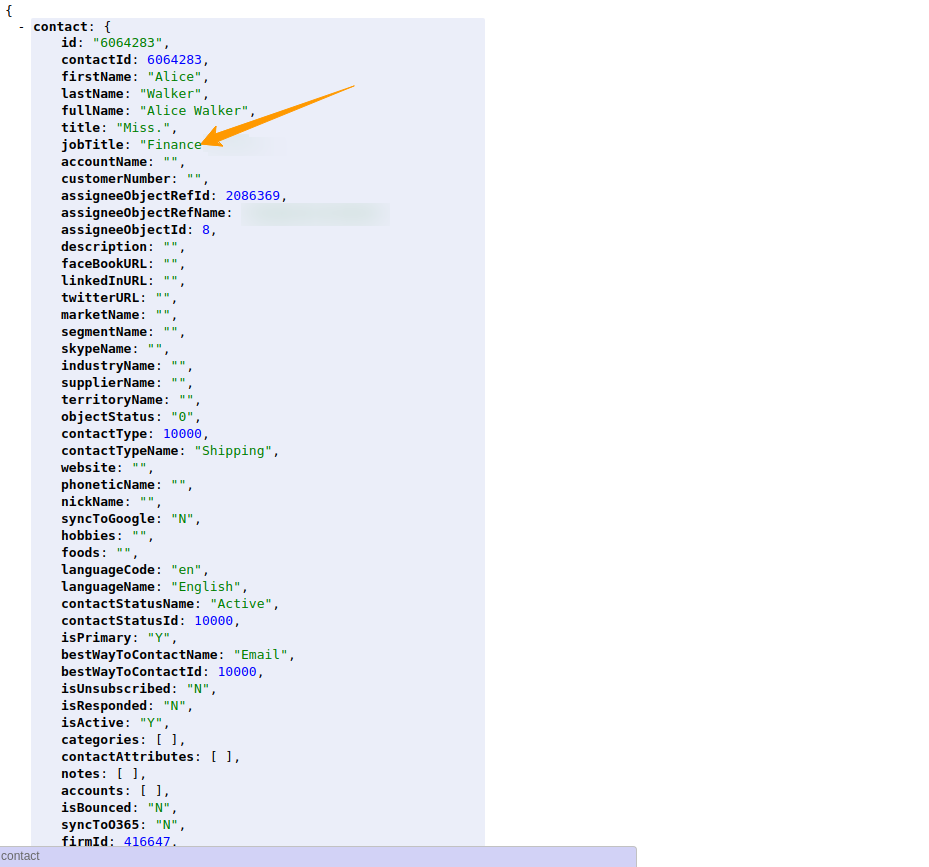Click the accounts empty array
Image resolution: width=929 pixels, height=867 pixels.
point(151,791)
